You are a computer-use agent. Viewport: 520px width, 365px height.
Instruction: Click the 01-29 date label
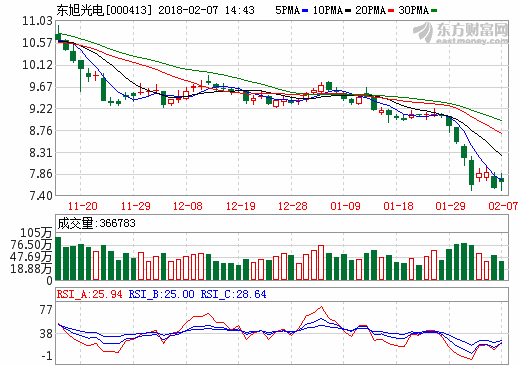click(x=450, y=206)
